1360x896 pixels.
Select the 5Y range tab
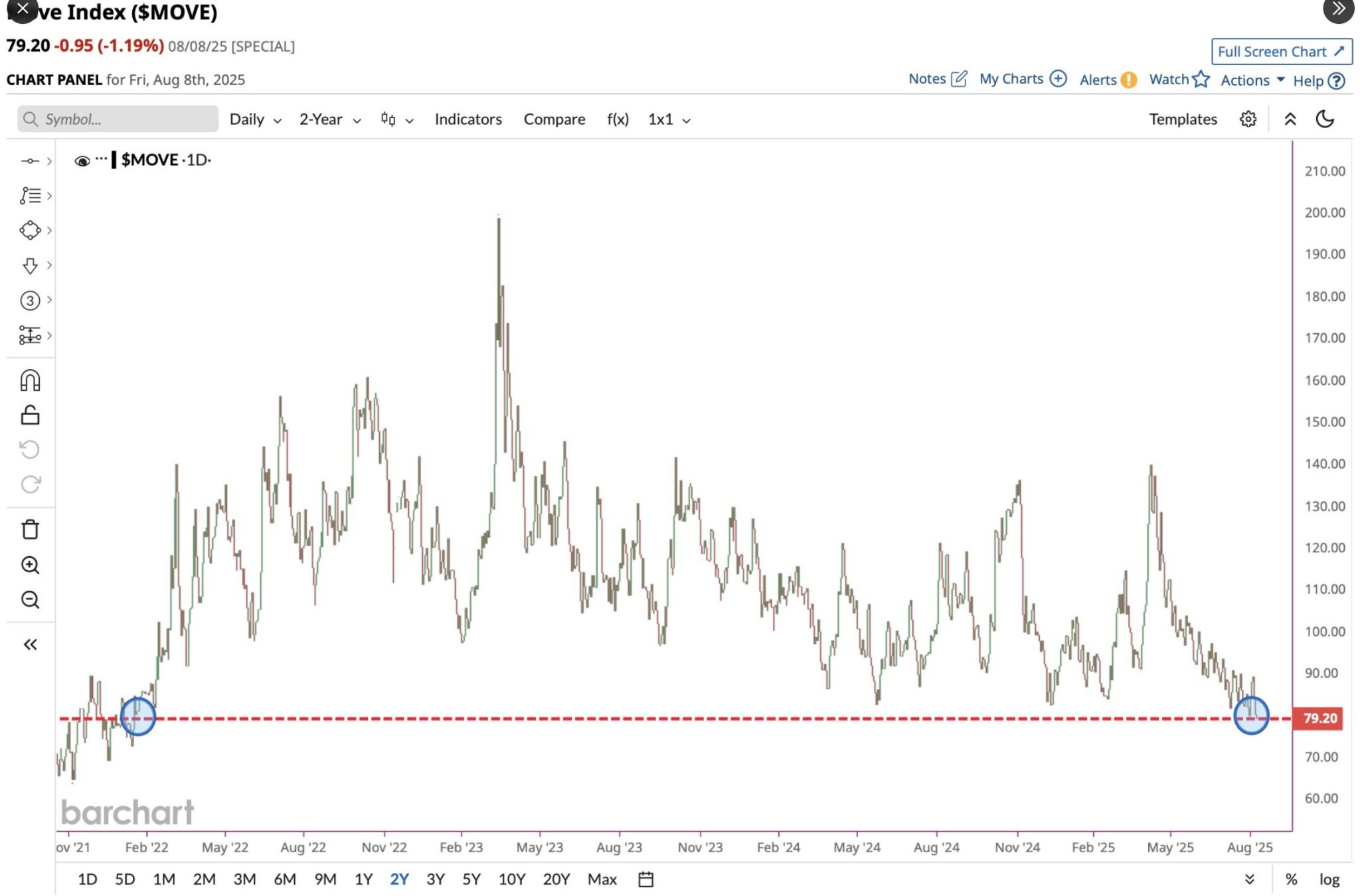pos(472,879)
